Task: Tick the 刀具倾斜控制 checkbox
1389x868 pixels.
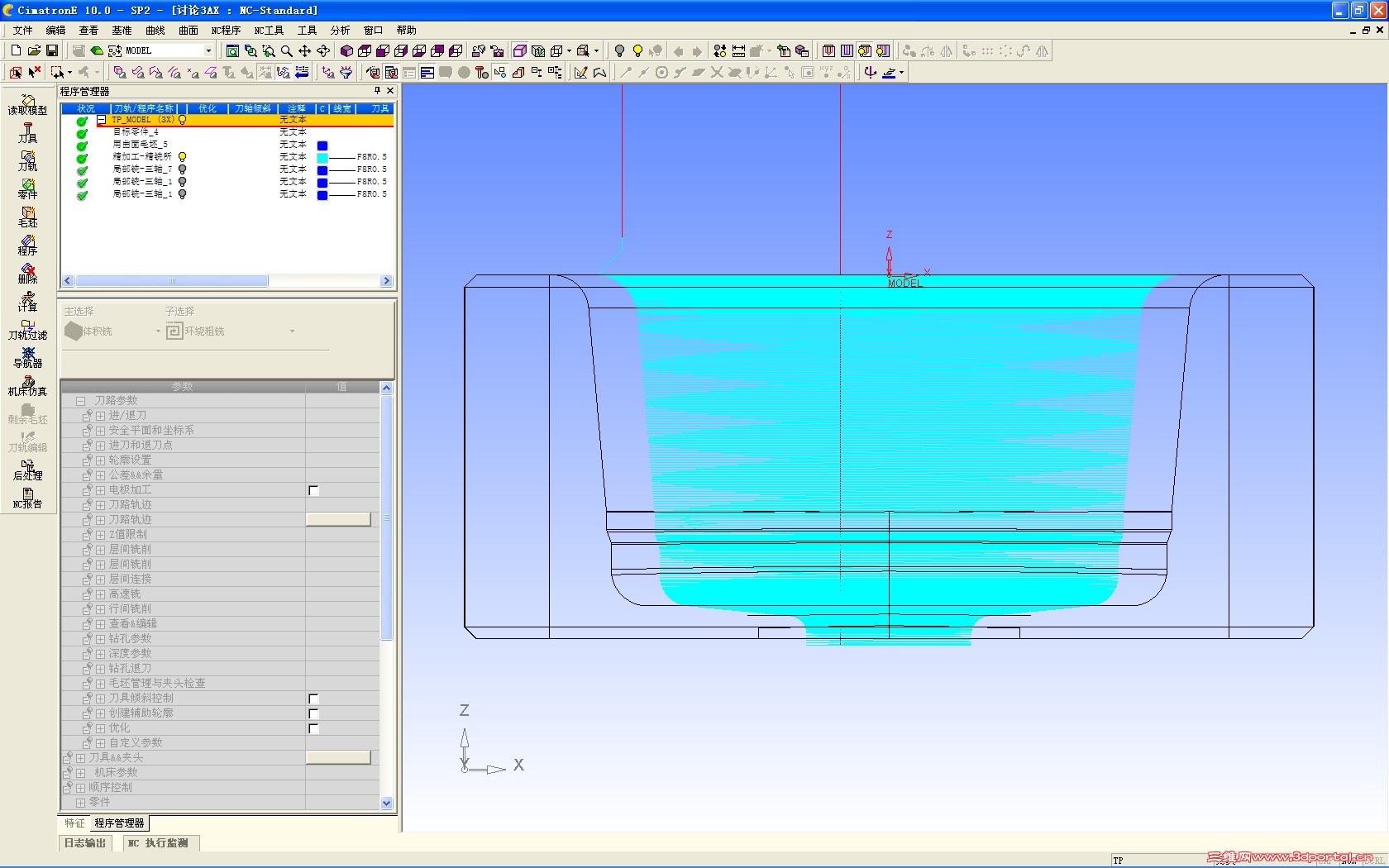Action: tap(313, 699)
